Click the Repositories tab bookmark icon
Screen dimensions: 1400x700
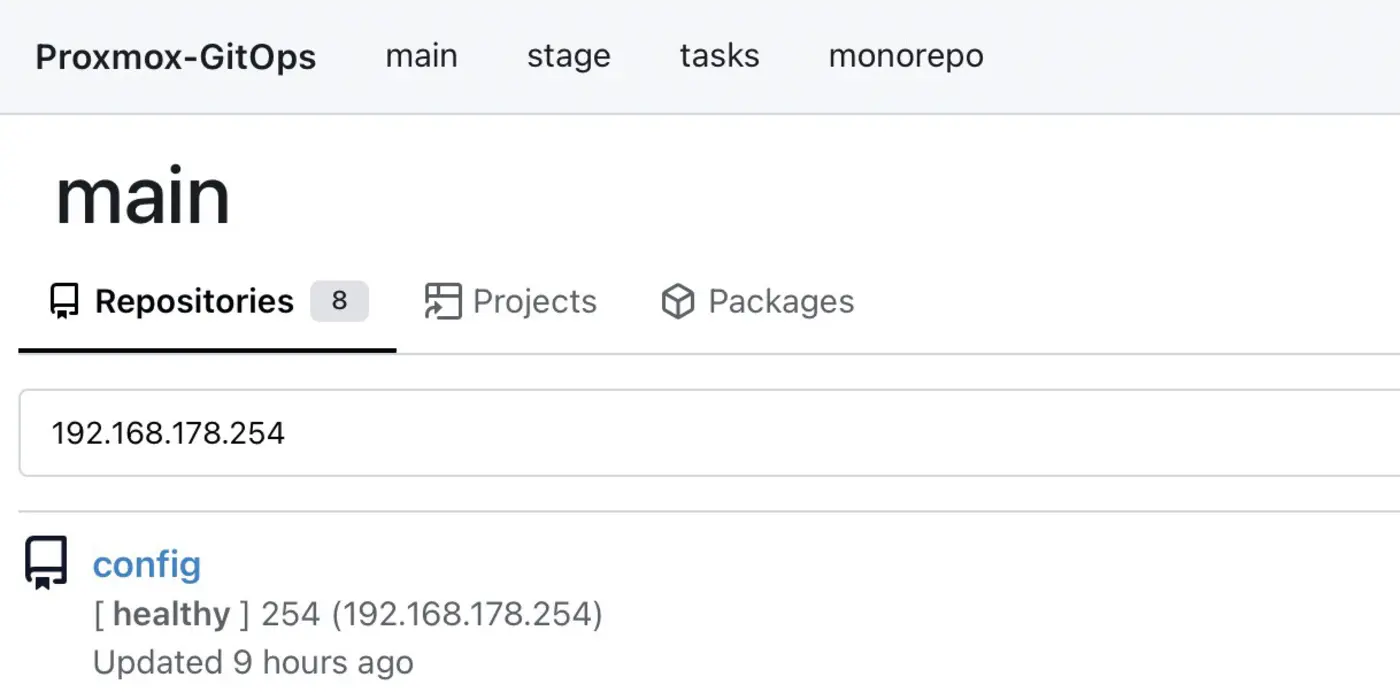[x=64, y=301]
